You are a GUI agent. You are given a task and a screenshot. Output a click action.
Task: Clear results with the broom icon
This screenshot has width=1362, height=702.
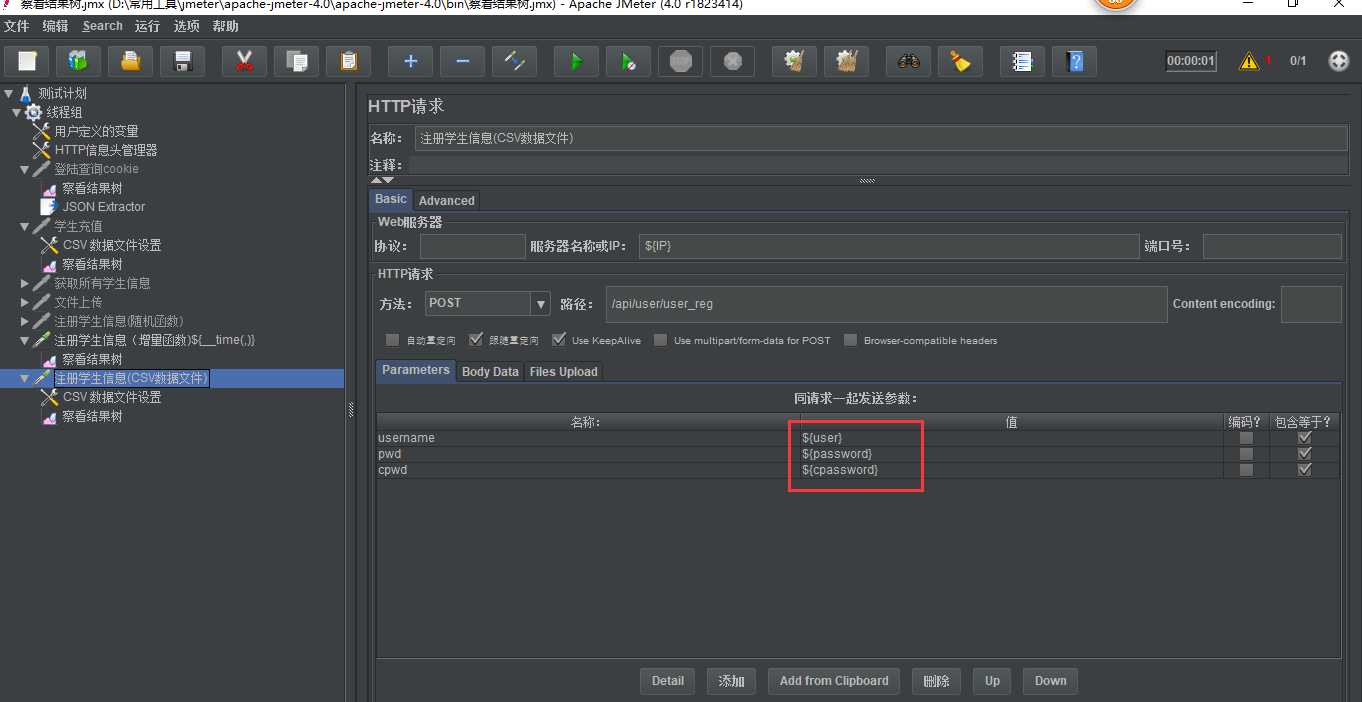(x=795, y=62)
